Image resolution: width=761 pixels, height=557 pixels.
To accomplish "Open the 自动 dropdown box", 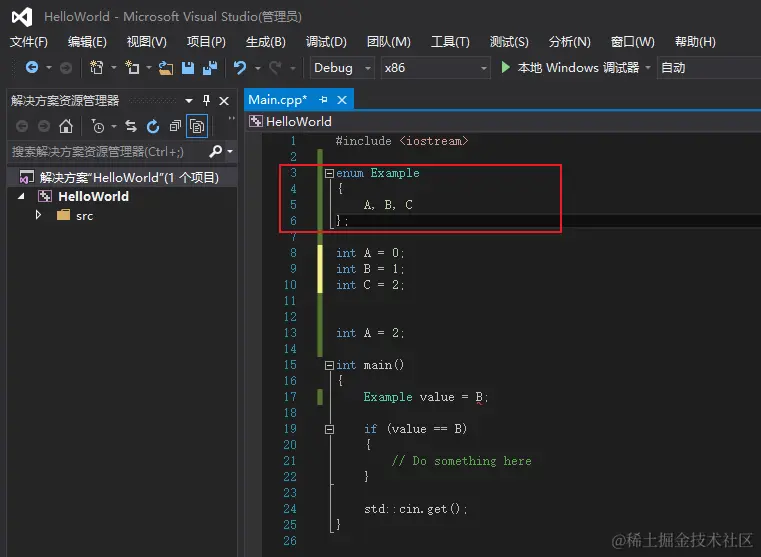I will [x=709, y=68].
